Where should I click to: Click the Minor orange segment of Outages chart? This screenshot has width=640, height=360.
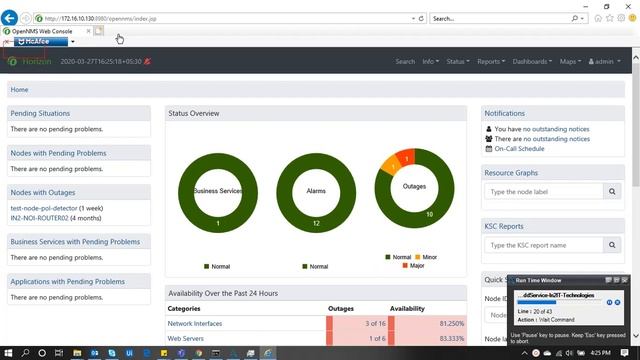[x=392, y=165]
